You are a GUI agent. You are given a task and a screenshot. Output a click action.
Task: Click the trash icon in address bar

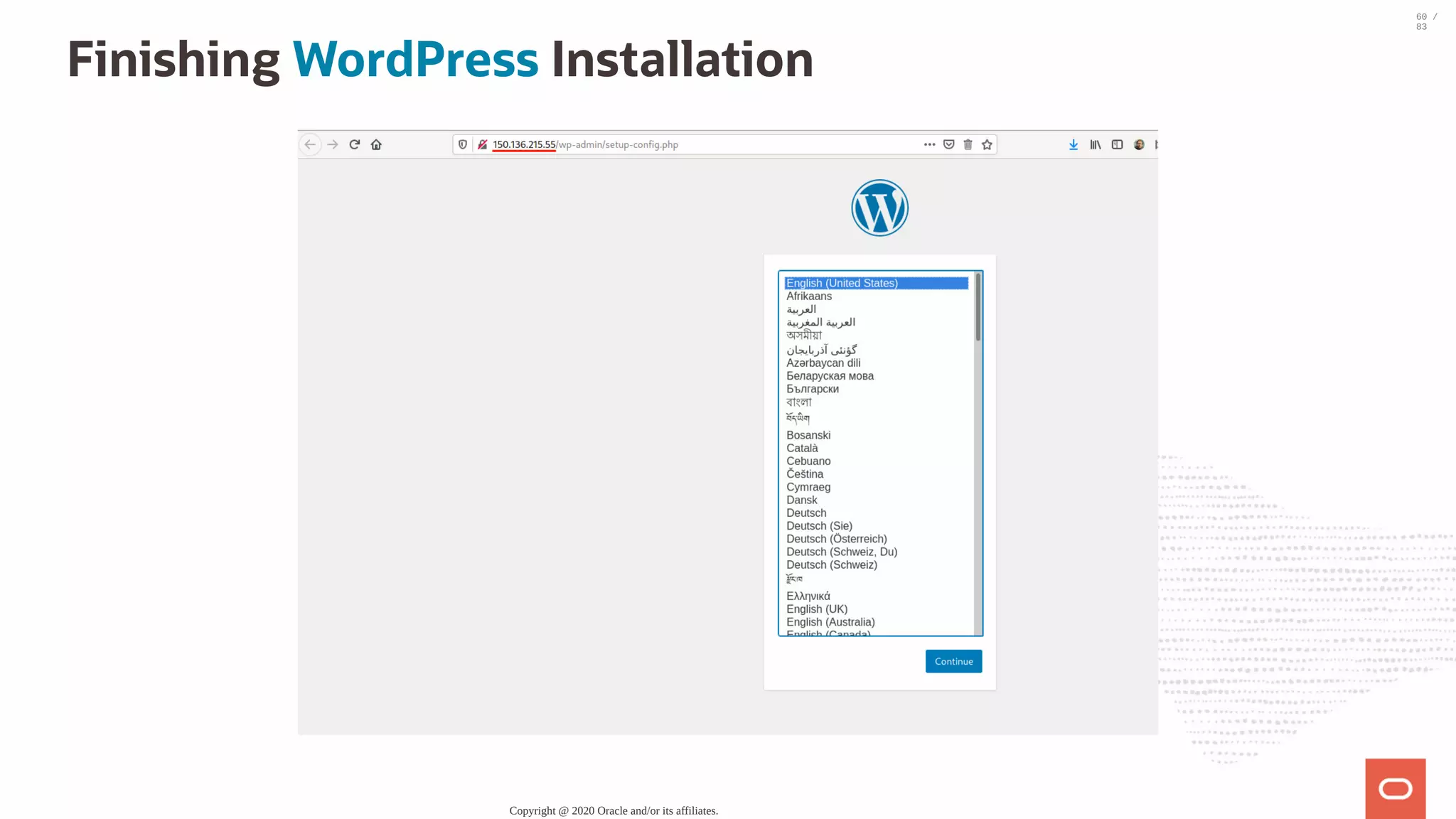(968, 144)
